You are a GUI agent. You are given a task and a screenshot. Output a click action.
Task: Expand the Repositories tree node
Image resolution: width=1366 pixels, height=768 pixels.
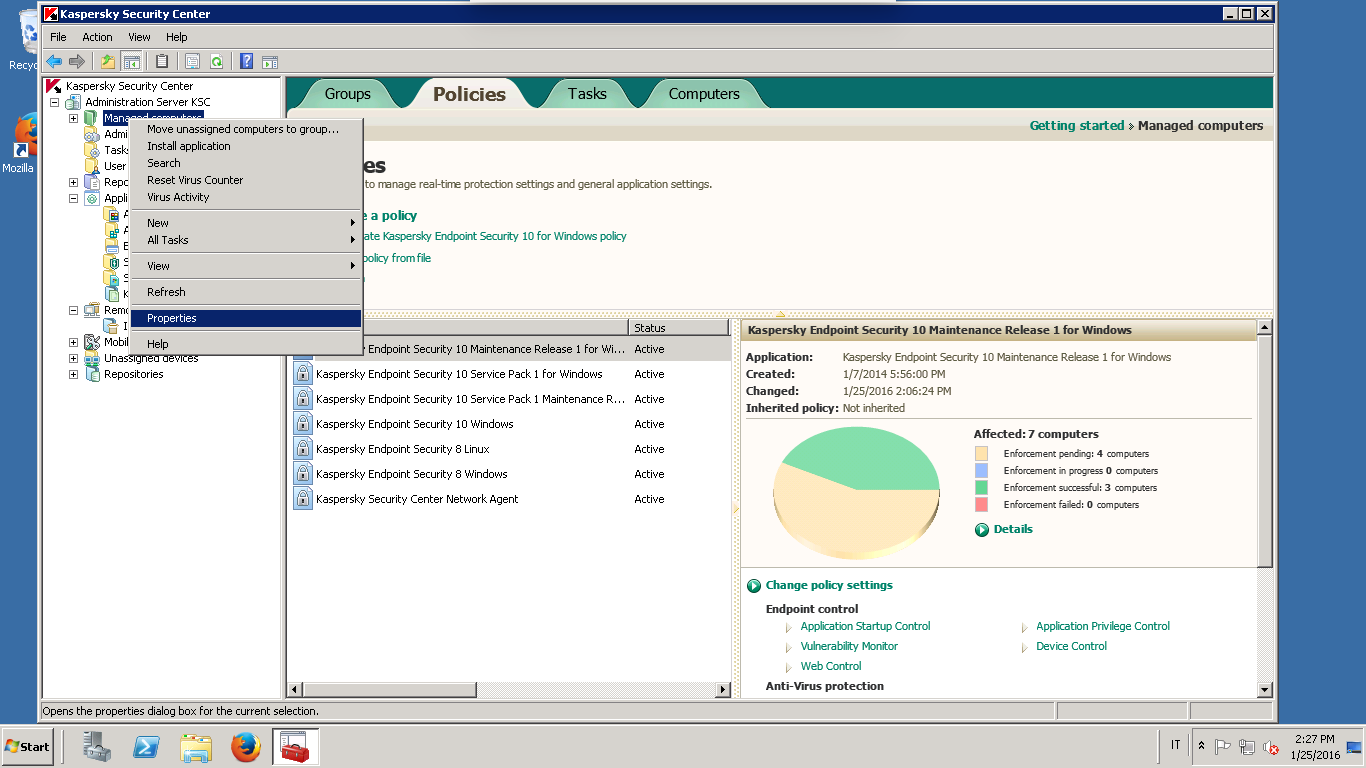(73, 374)
